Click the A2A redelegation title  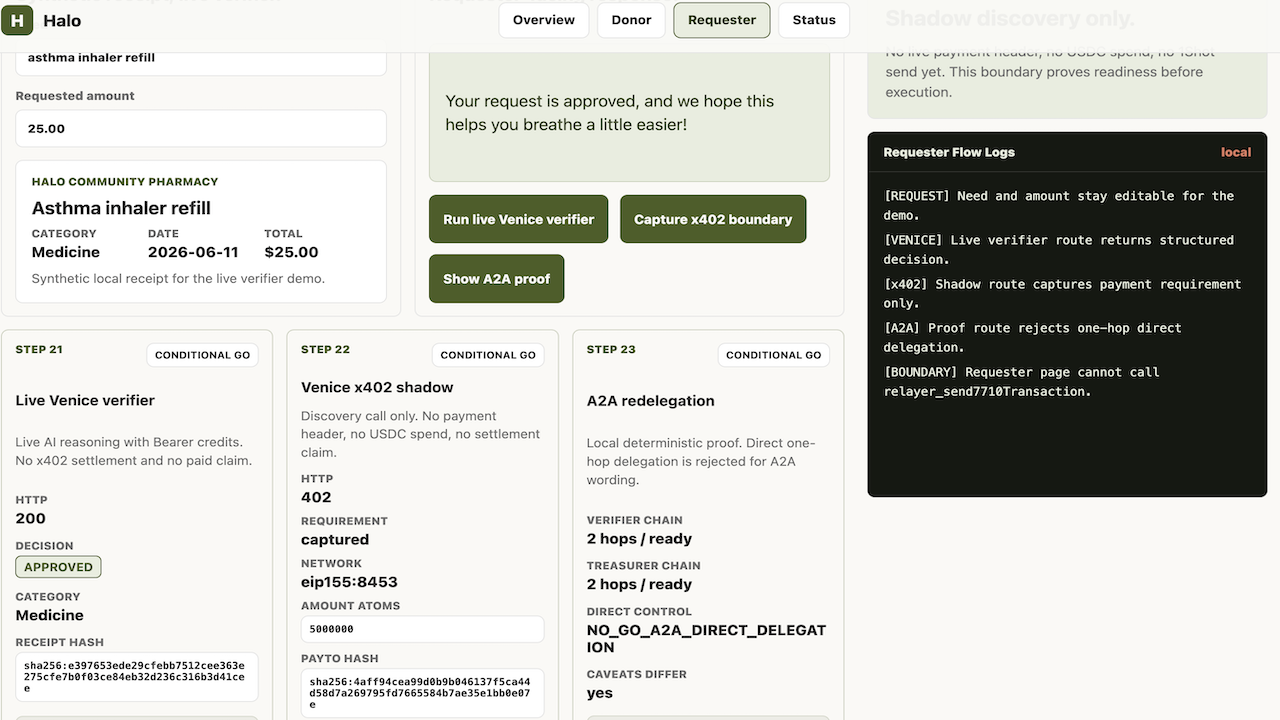coord(651,400)
